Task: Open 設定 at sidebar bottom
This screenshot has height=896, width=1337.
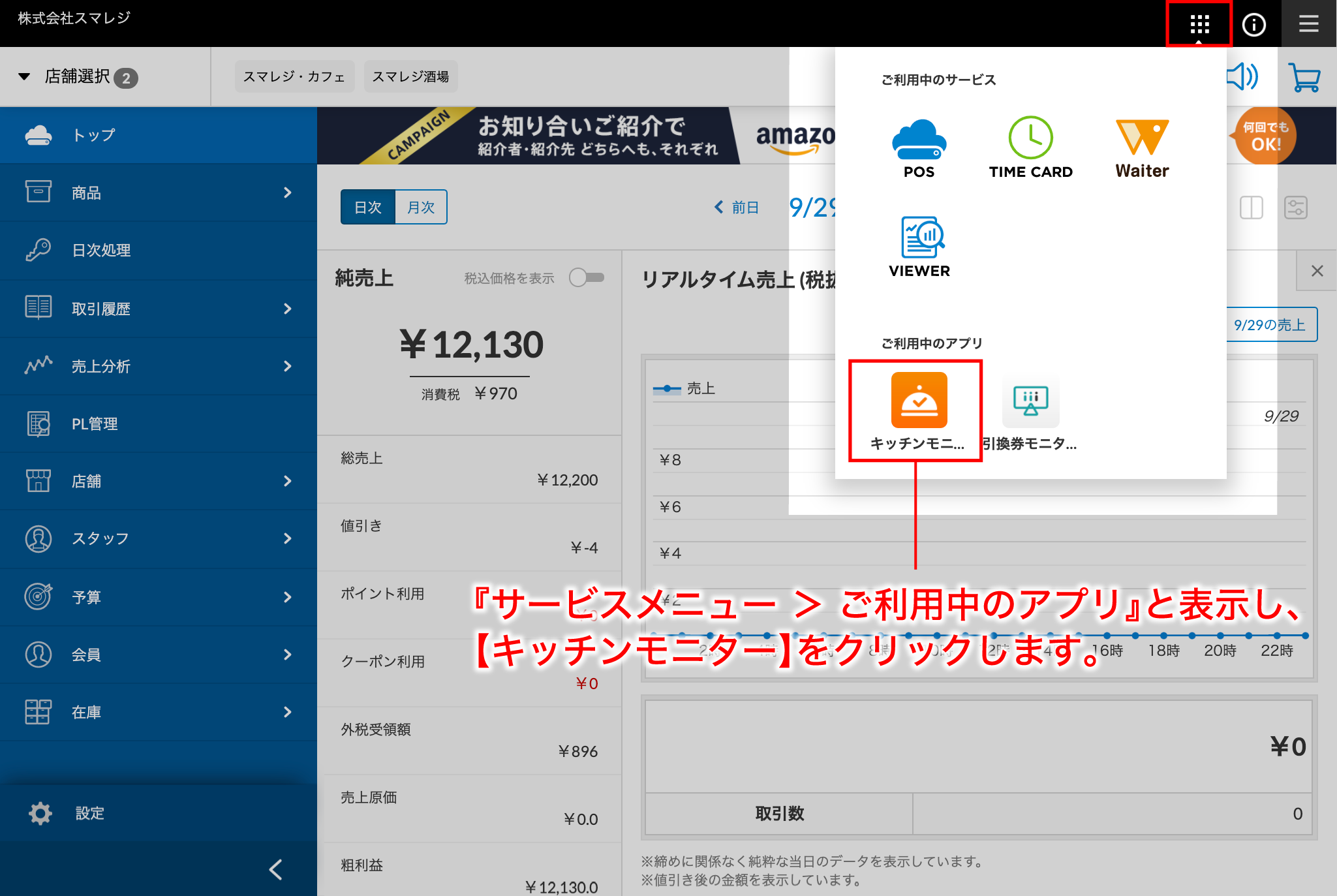Action: 159,813
